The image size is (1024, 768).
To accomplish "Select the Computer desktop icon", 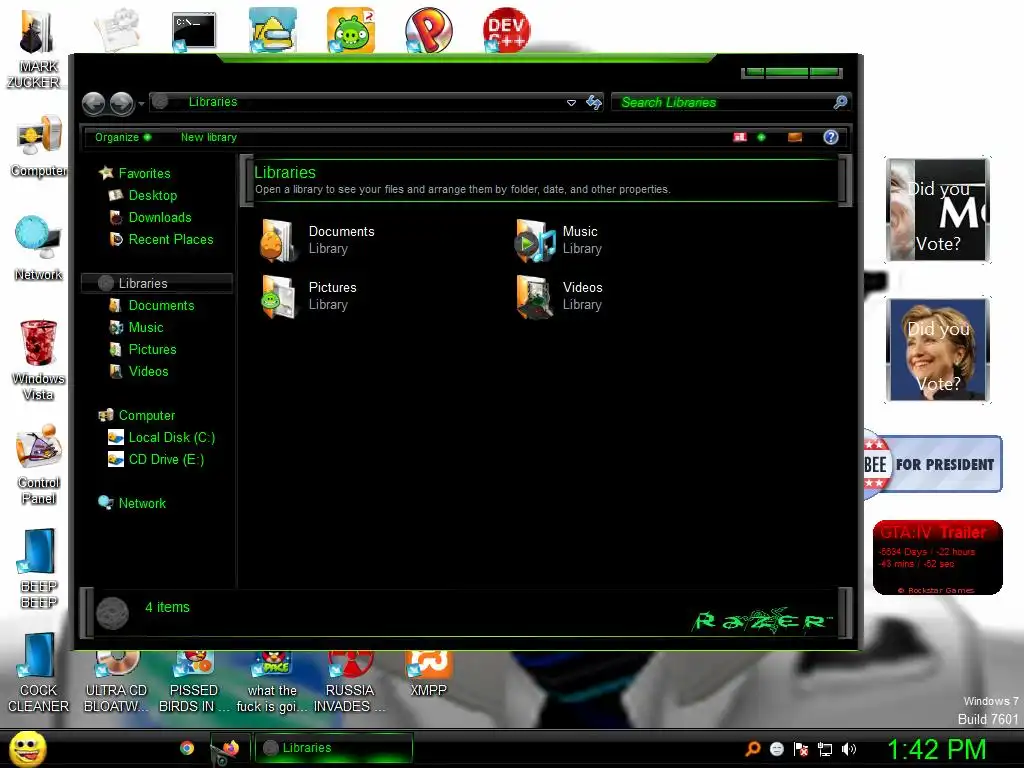I will pyautogui.click(x=39, y=145).
